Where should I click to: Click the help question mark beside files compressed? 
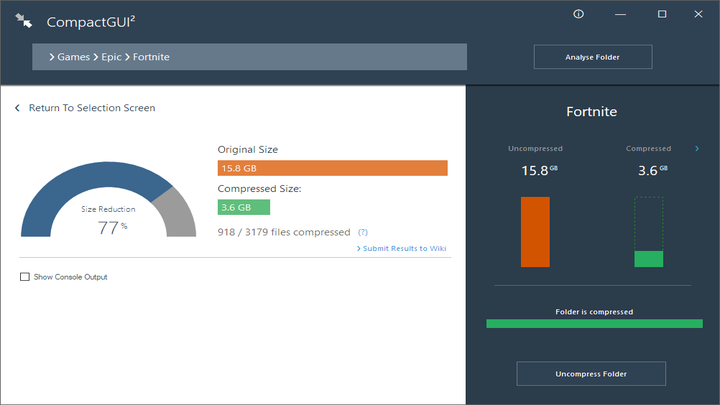362,232
